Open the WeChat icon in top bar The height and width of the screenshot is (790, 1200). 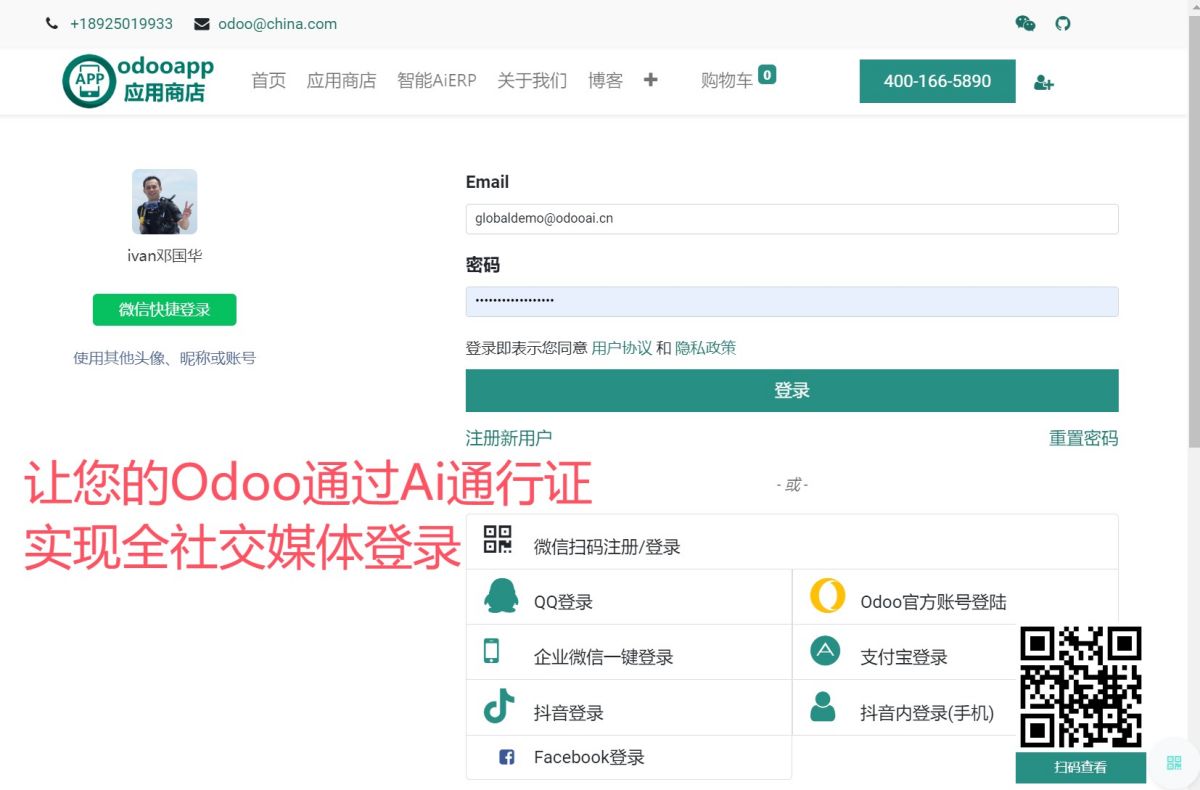(x=1026, y=23)
